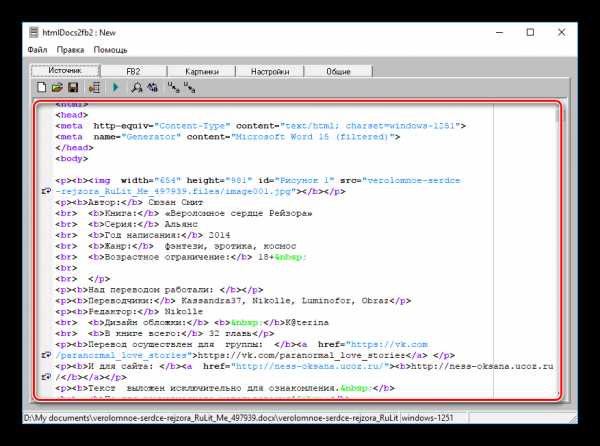600x446 pixels.
Task: Run conversion with the blue play arrow
Action: point(116,88)
